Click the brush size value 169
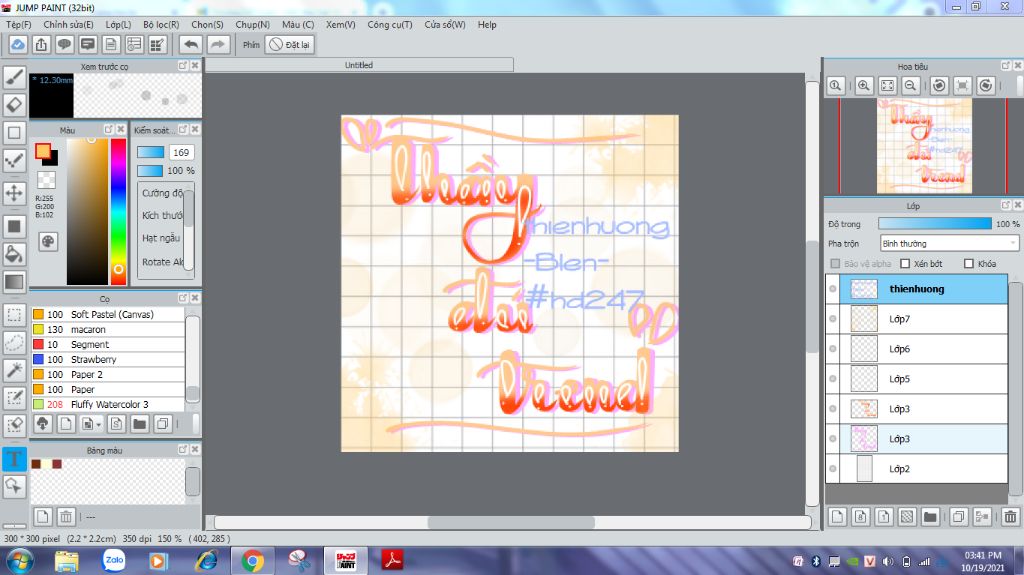This screenshot has height=575, width=1024. pyautogui.click(x=181, y=152)
